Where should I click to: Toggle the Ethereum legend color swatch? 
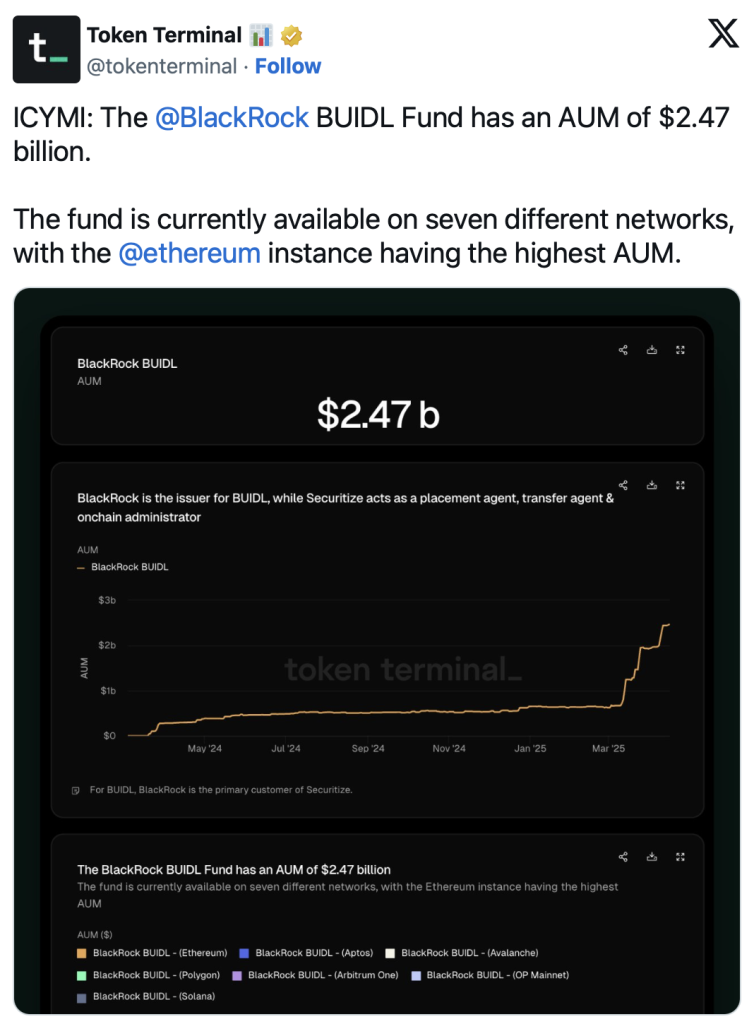tap(82, 953)
